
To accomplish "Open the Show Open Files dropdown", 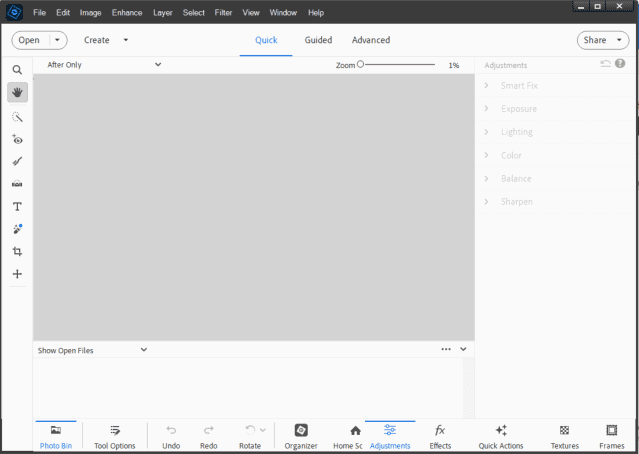I will pos(92,350).
